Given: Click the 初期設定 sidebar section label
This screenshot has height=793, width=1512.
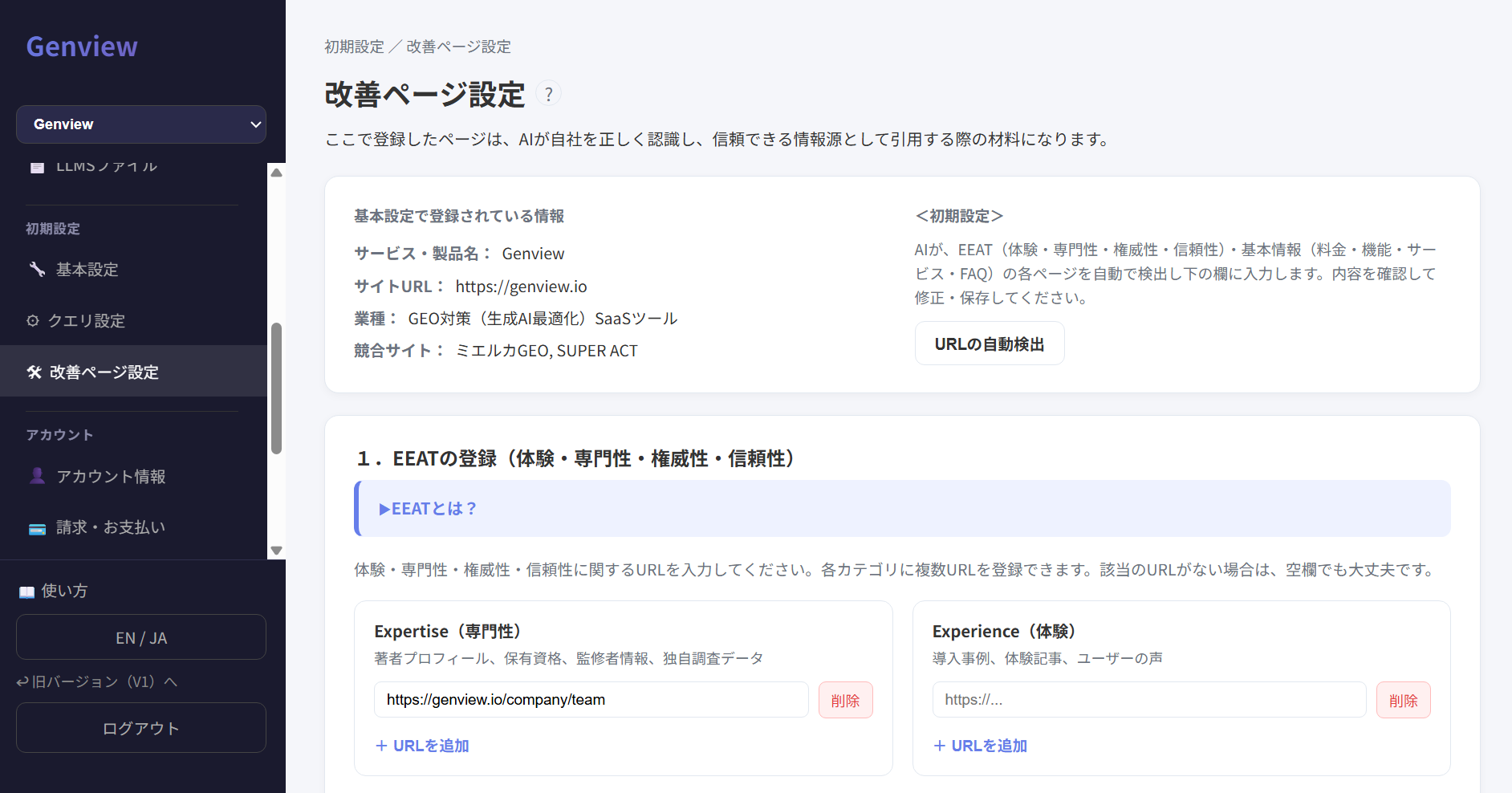Looking at the screenshot, I should pos(53,229).
